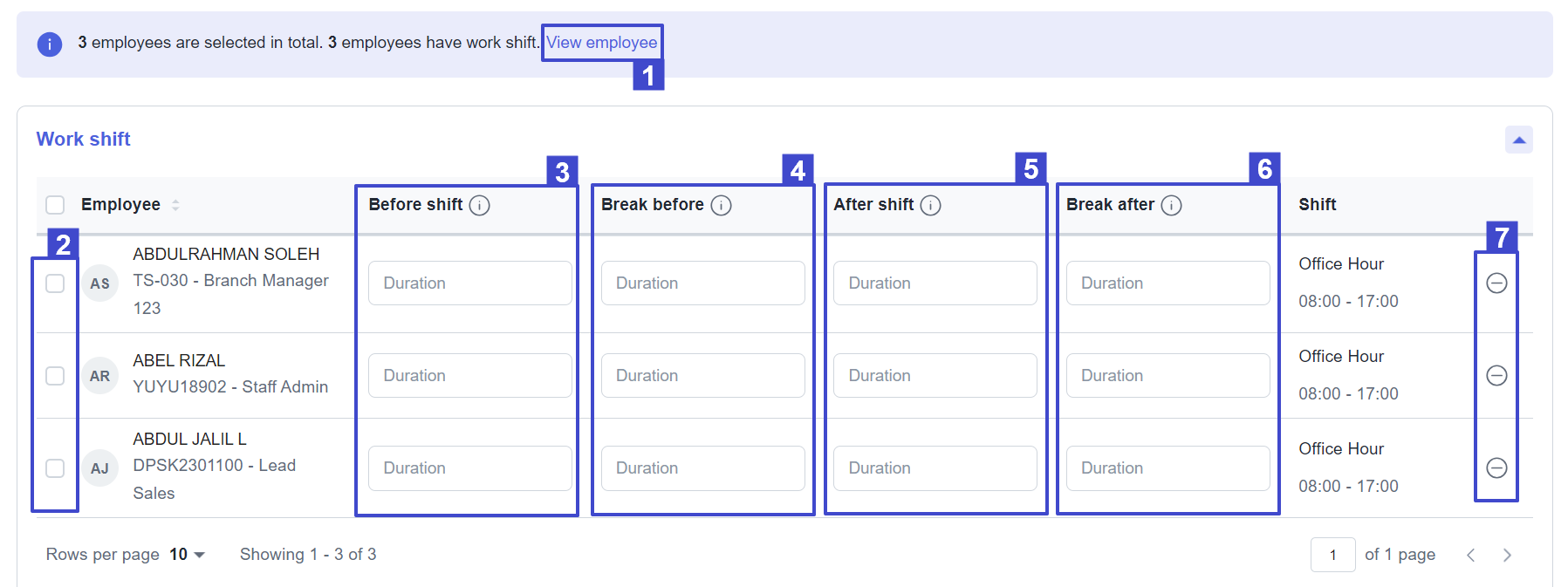The width and height of the screenshot is (1568, 587).
Task: Go to previous page arrow
Action: coord(1471,555)
